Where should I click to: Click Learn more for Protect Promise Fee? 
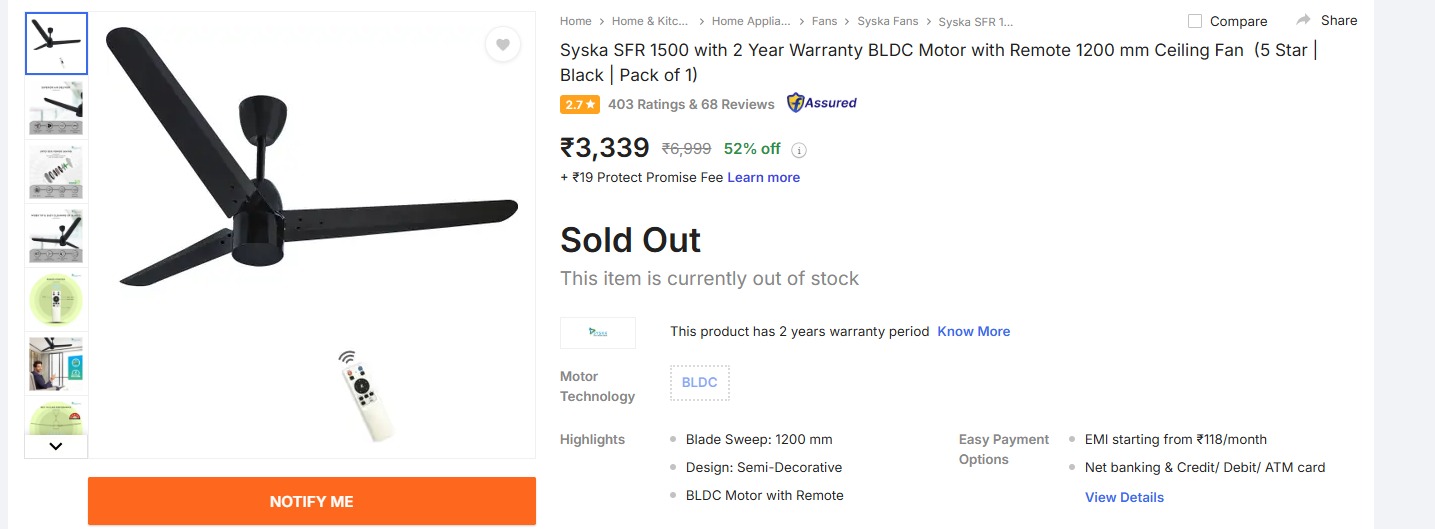pos(763,177)
